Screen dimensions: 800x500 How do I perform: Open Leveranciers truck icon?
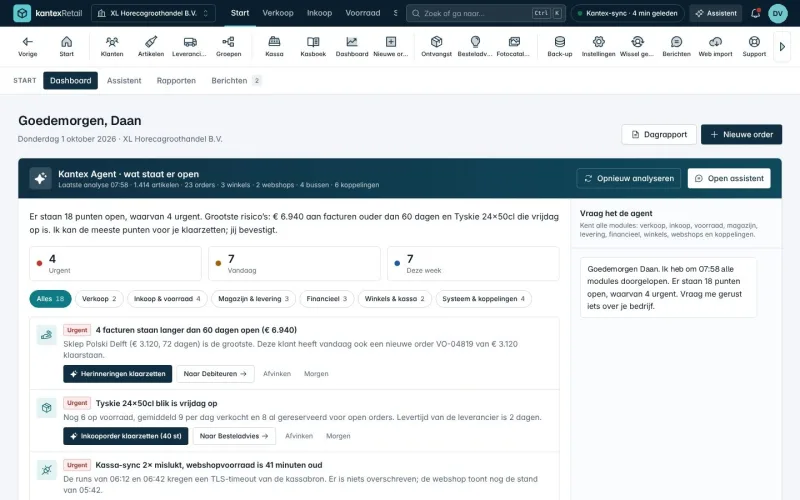(189, 46)
